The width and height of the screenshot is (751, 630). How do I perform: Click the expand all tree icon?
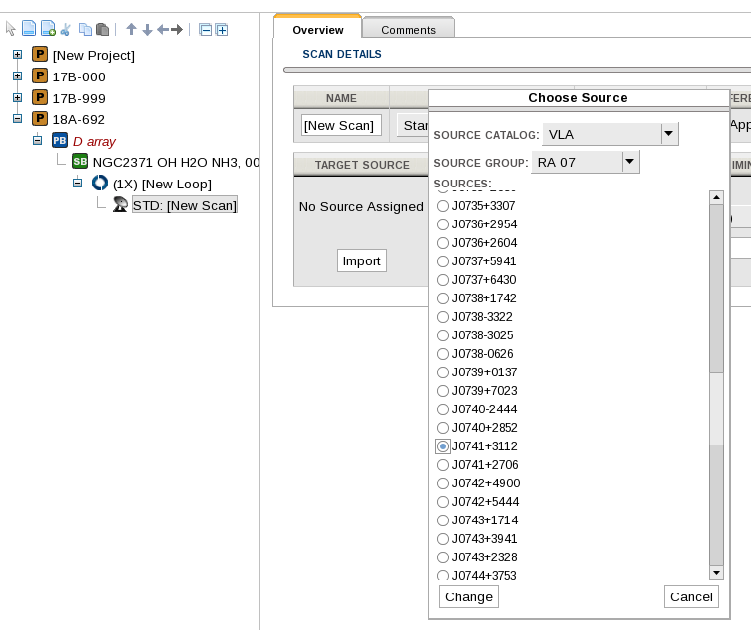coord(221,30)
